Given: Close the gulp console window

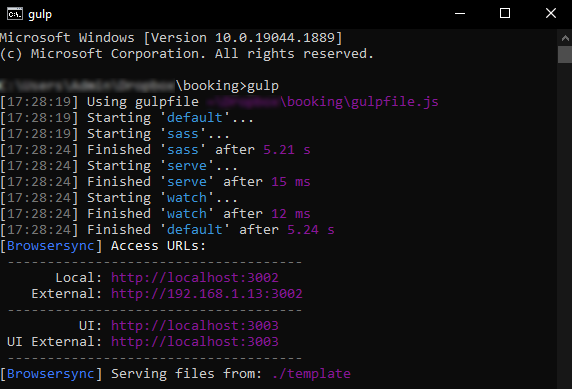Looking at the screenshot, I should (x=550, y=14).
